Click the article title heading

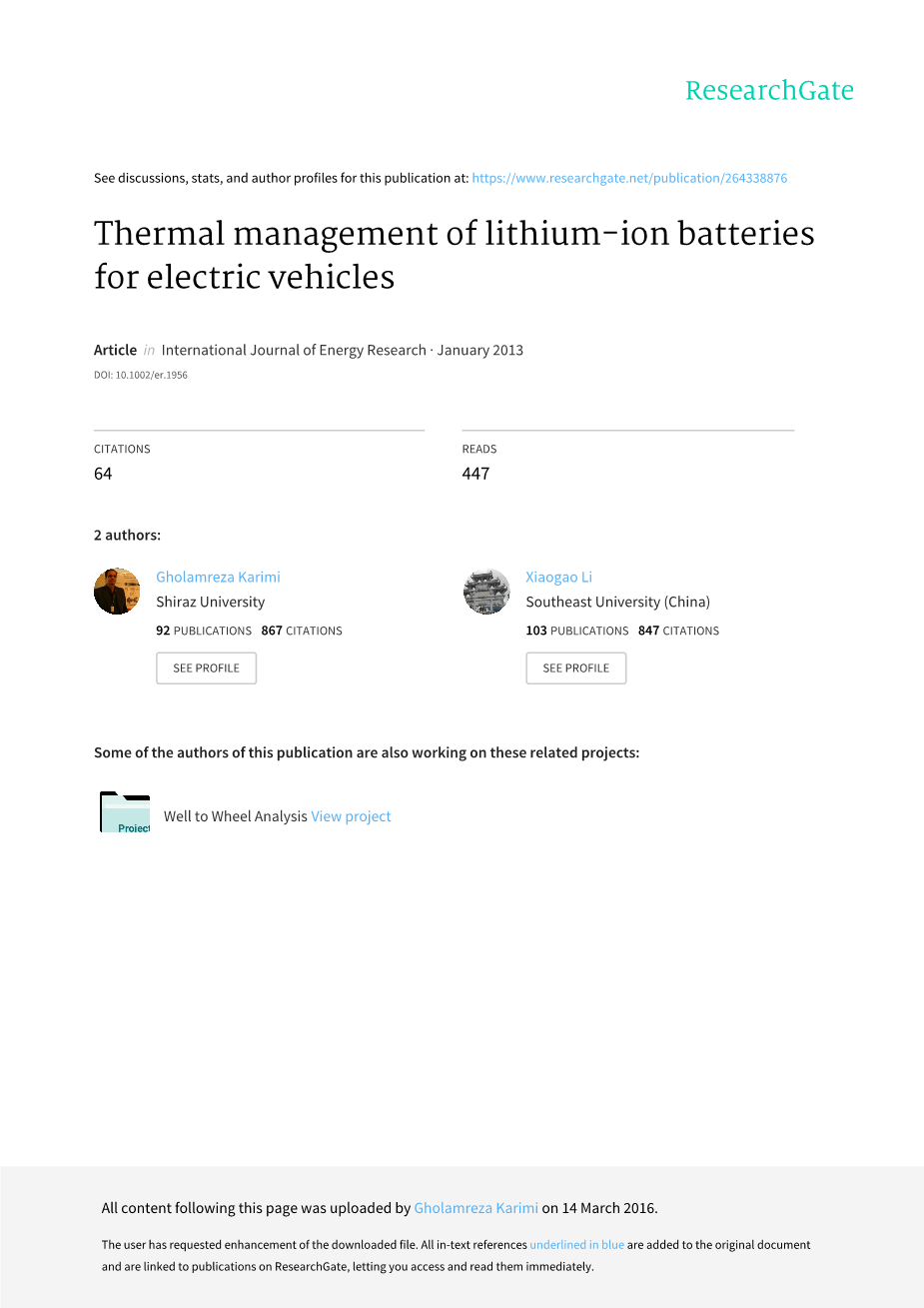(455, 255)
